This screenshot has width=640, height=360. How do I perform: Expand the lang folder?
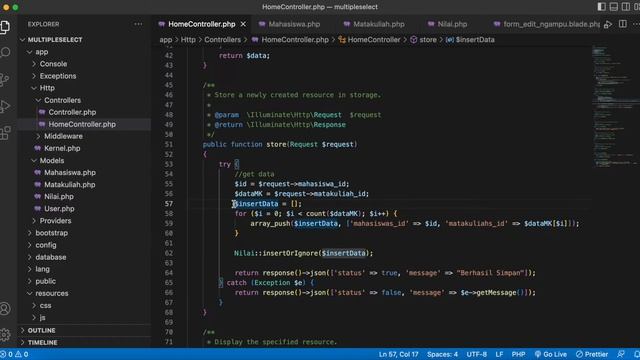point(42,269)
